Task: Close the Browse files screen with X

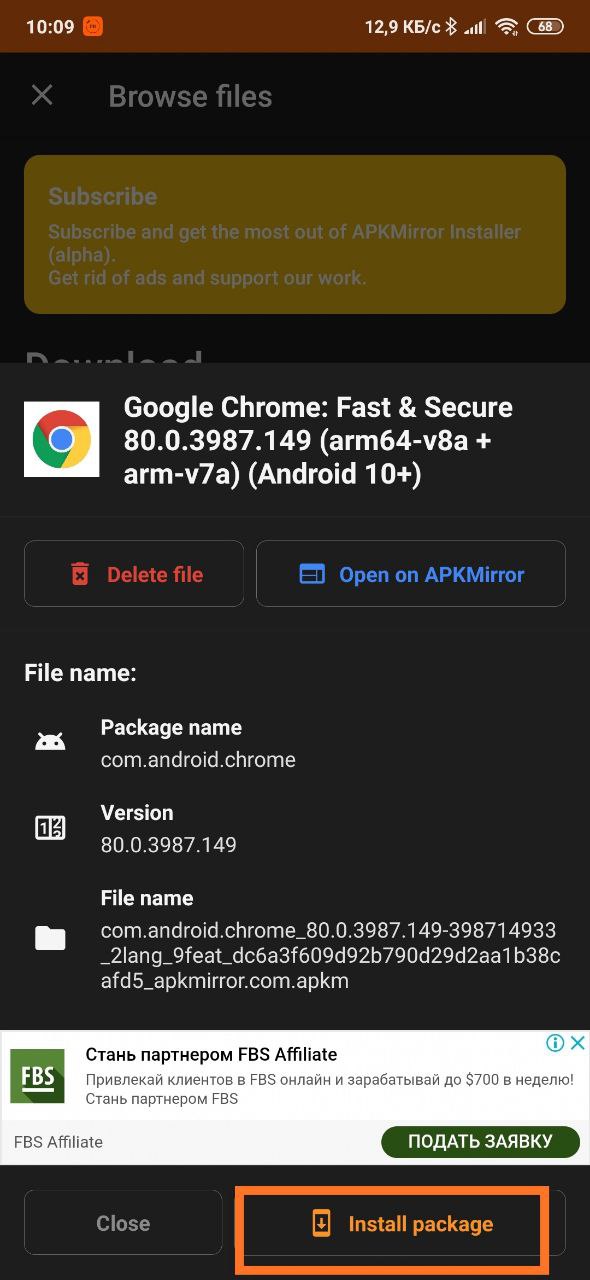Action: point(42,95)
